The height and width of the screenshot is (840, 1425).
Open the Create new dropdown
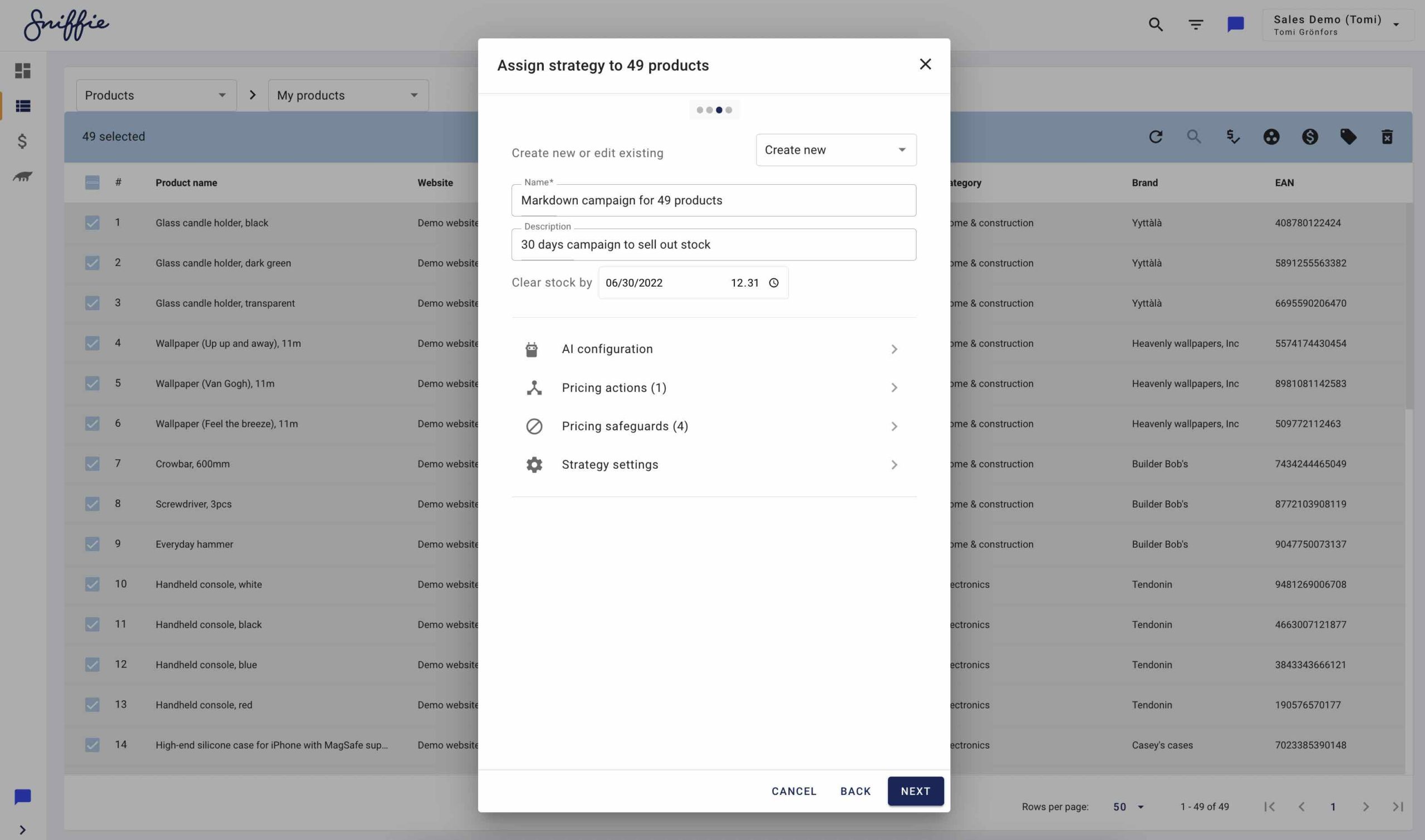pos(836,150)
